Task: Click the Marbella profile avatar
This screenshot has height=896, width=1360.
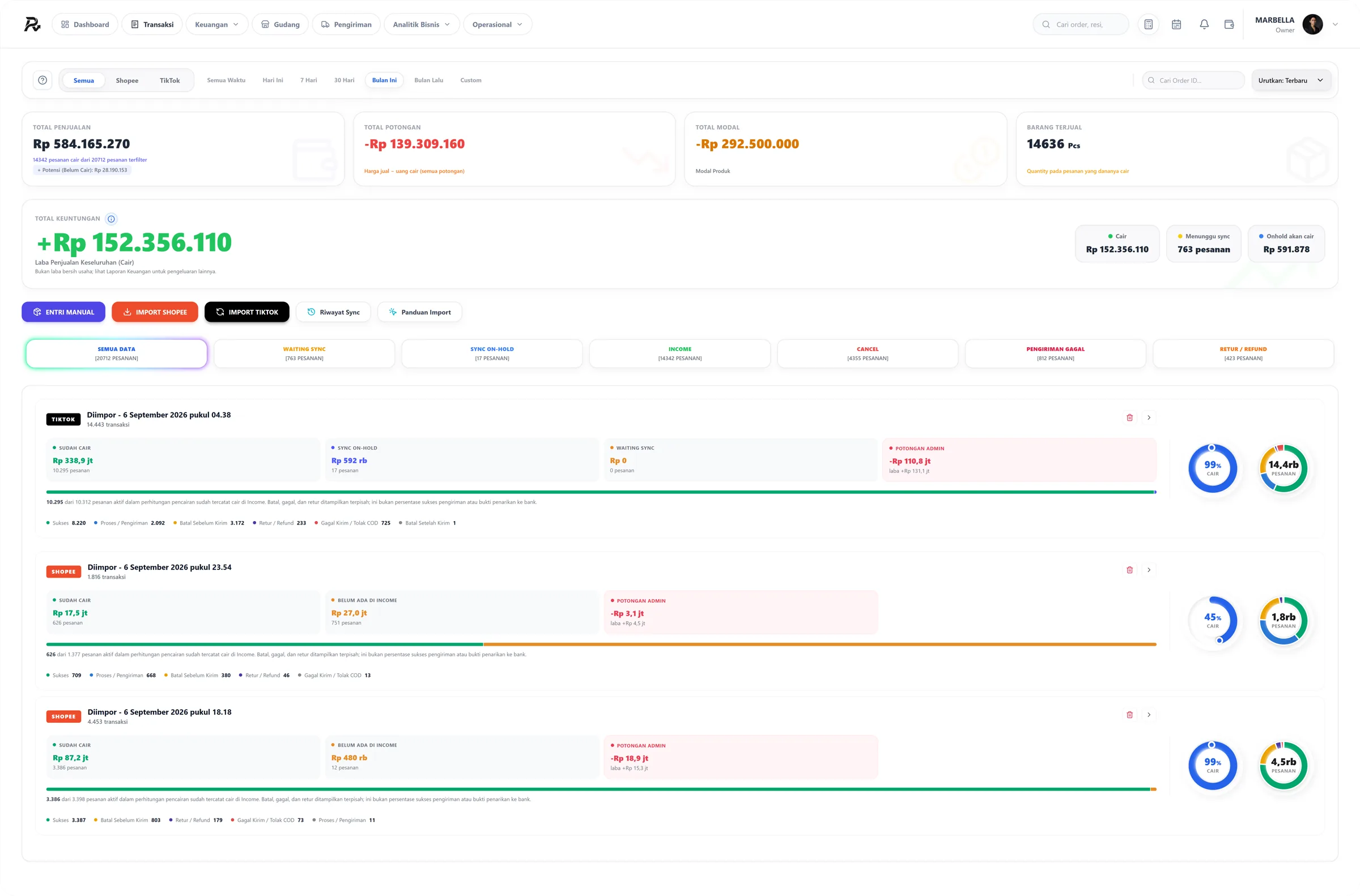Action: tap(1312, 24)
